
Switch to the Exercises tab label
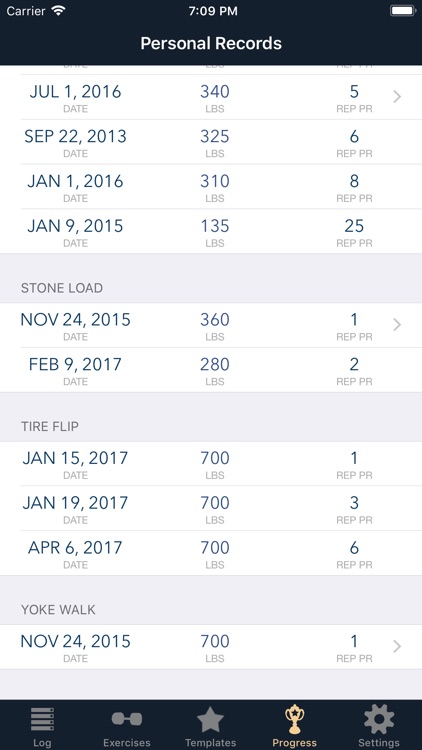click(127, 743)
